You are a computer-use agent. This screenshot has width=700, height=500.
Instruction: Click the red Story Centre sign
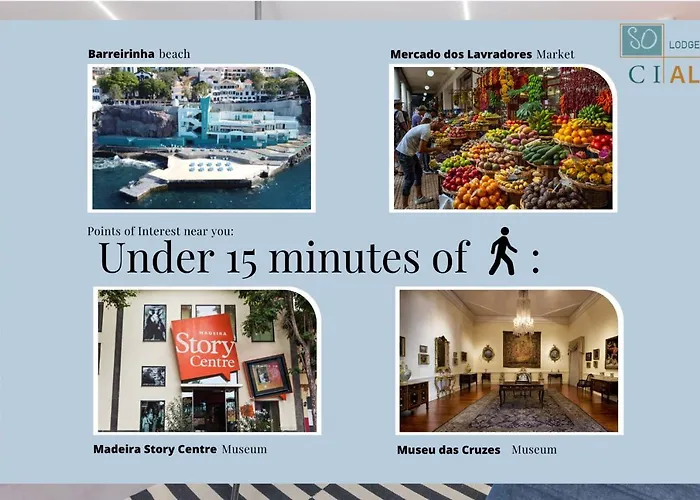tap(204, 347)
